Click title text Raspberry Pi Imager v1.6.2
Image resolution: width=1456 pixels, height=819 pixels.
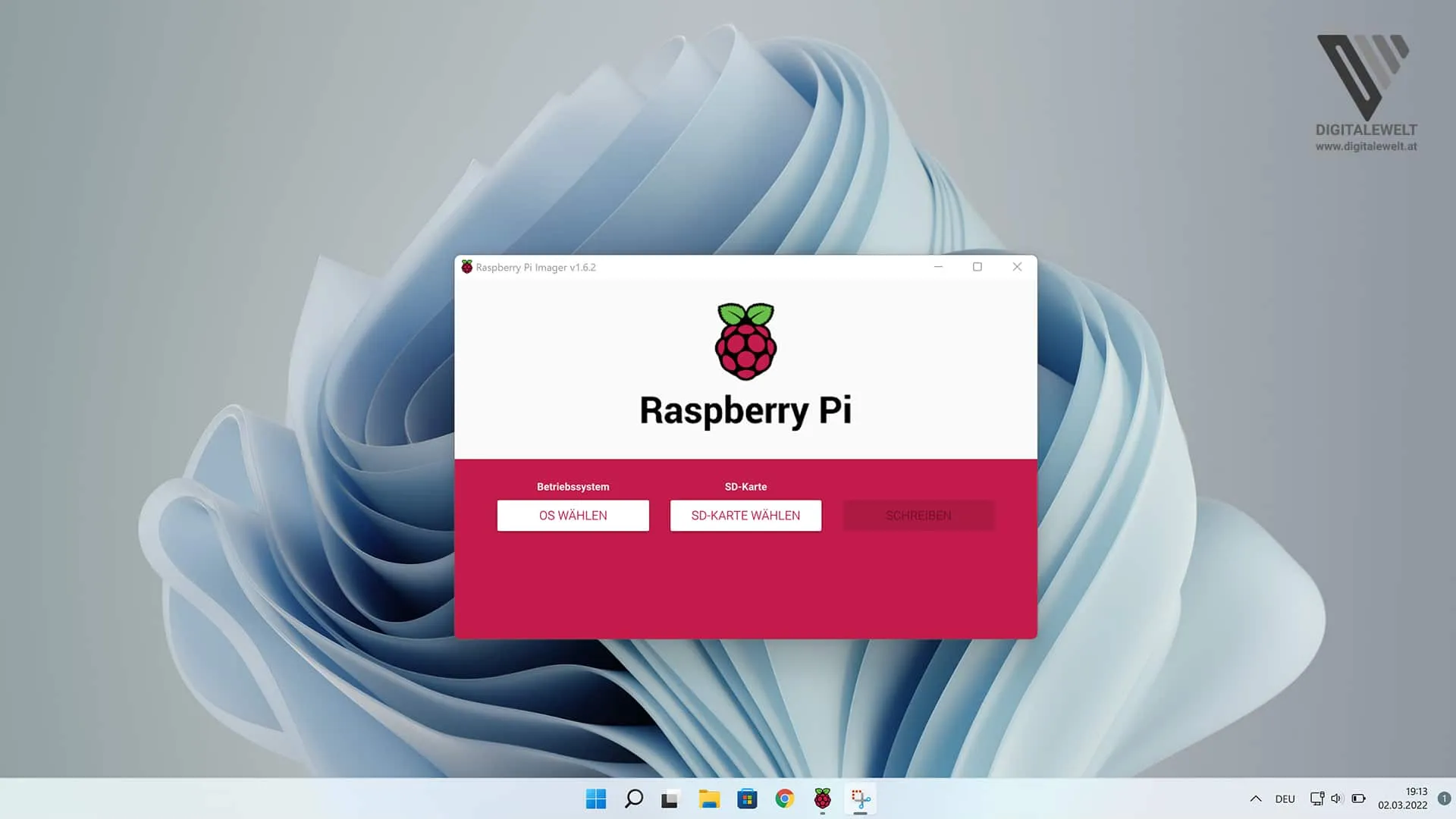pyautogui.click(x=535, y=268)
